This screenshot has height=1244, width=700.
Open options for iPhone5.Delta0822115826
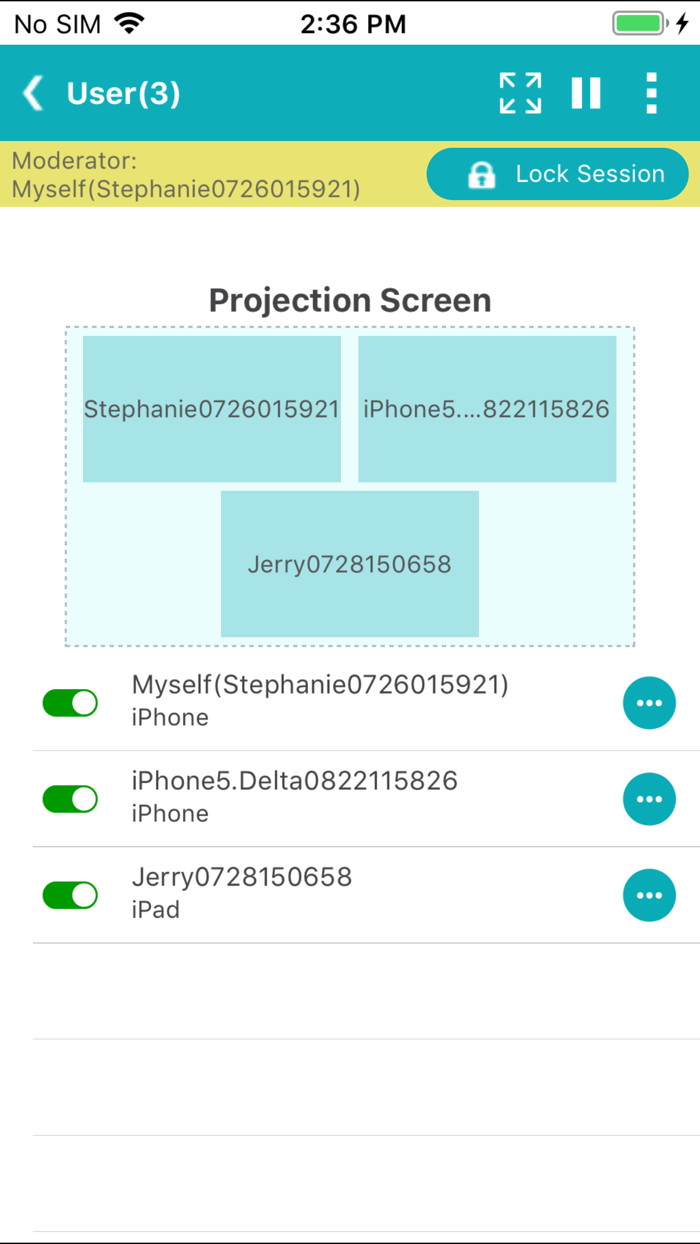tap(649, 799)
